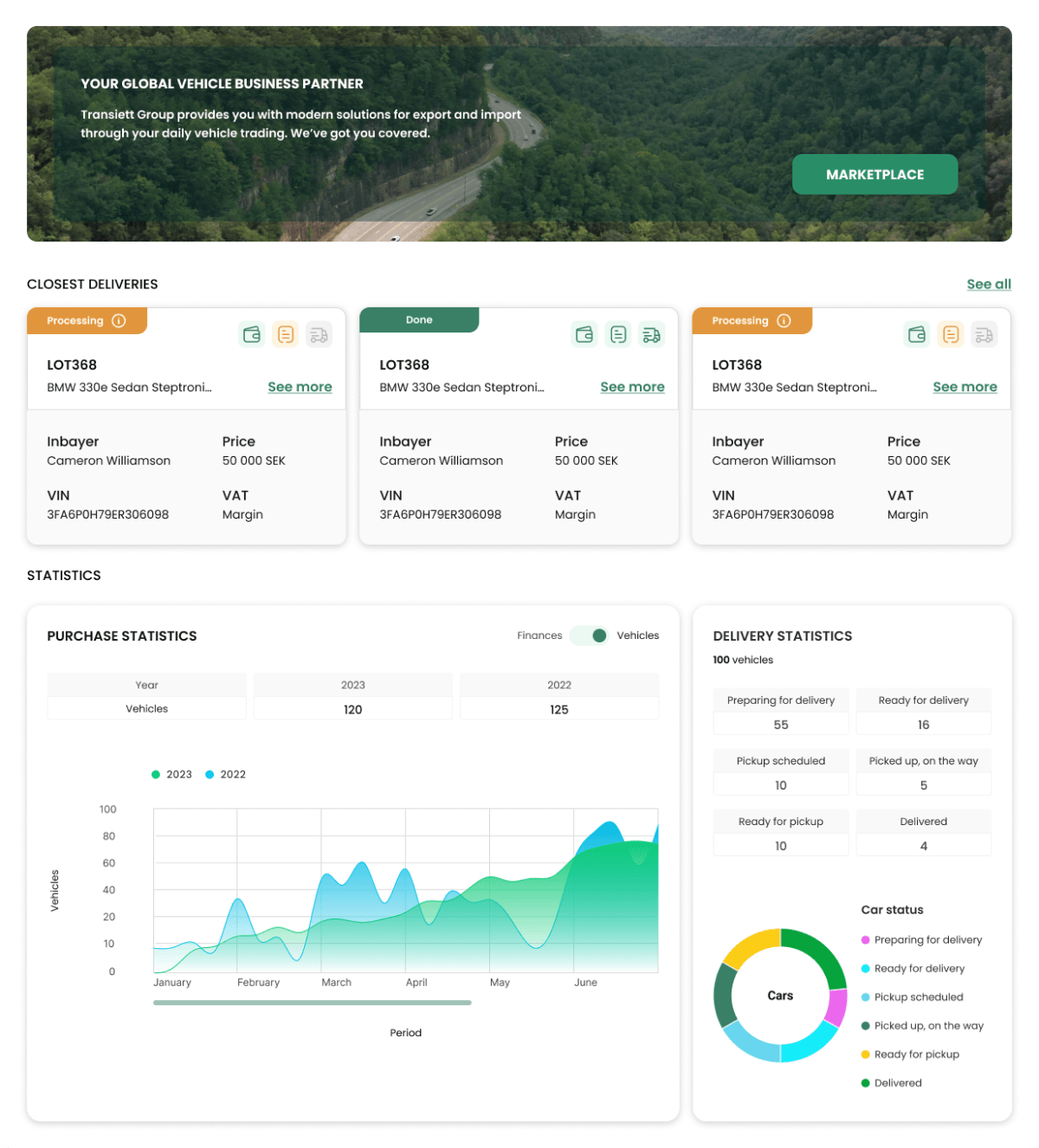
Task: Click the Cars label in the donut center
Action: pos(780,996)
